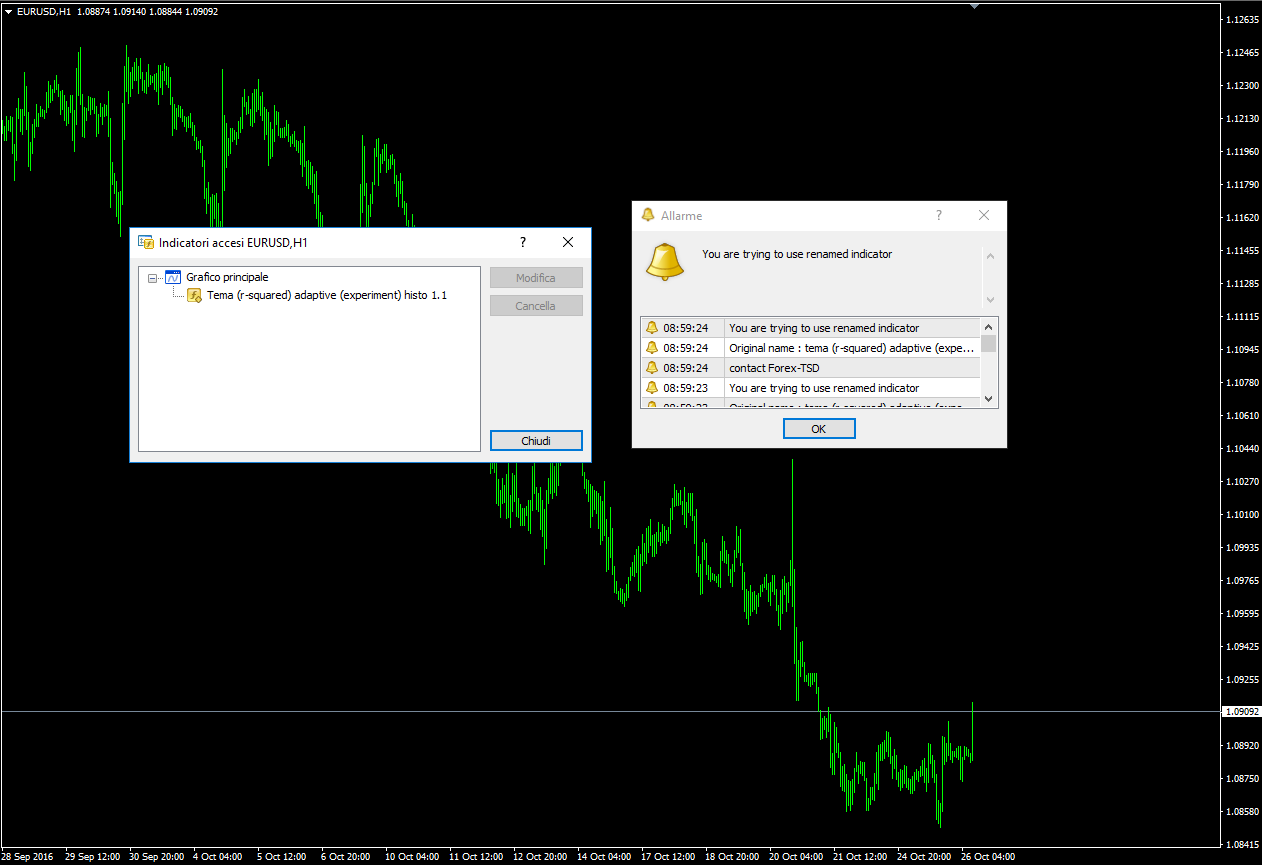Image resolution: width=1262 pixels, height=865 pixels.
Task: Click the greyed Cancella button
Action: pyautogui.click(x=536, y=306)
